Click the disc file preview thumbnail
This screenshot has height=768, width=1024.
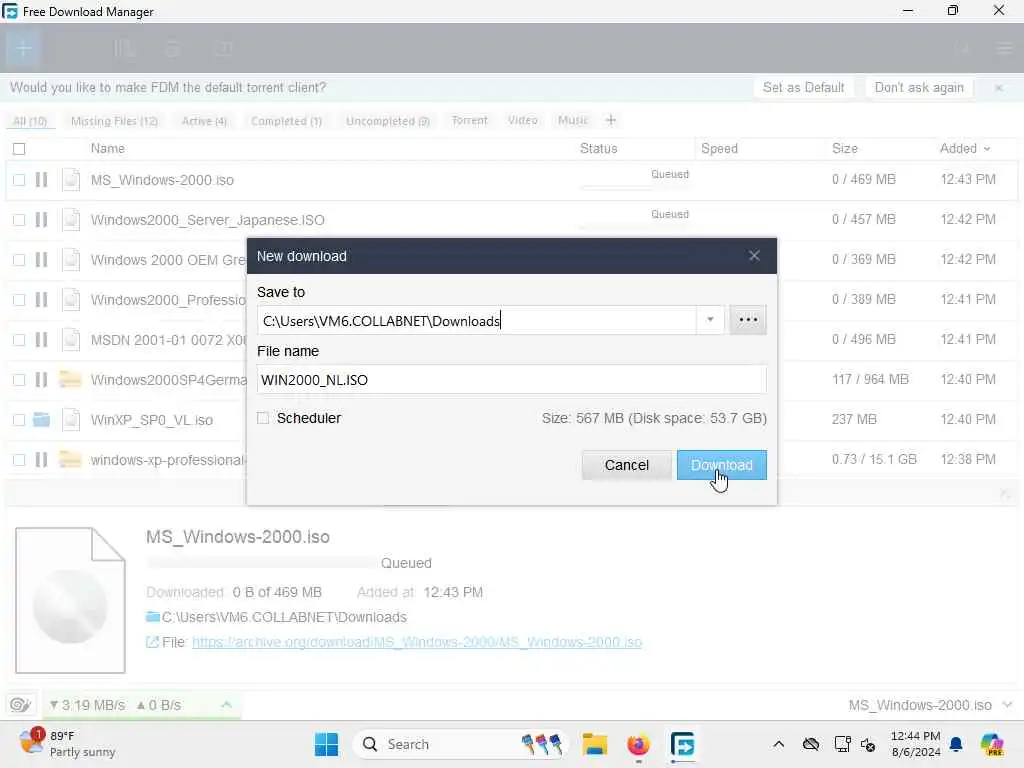[71, 600]
